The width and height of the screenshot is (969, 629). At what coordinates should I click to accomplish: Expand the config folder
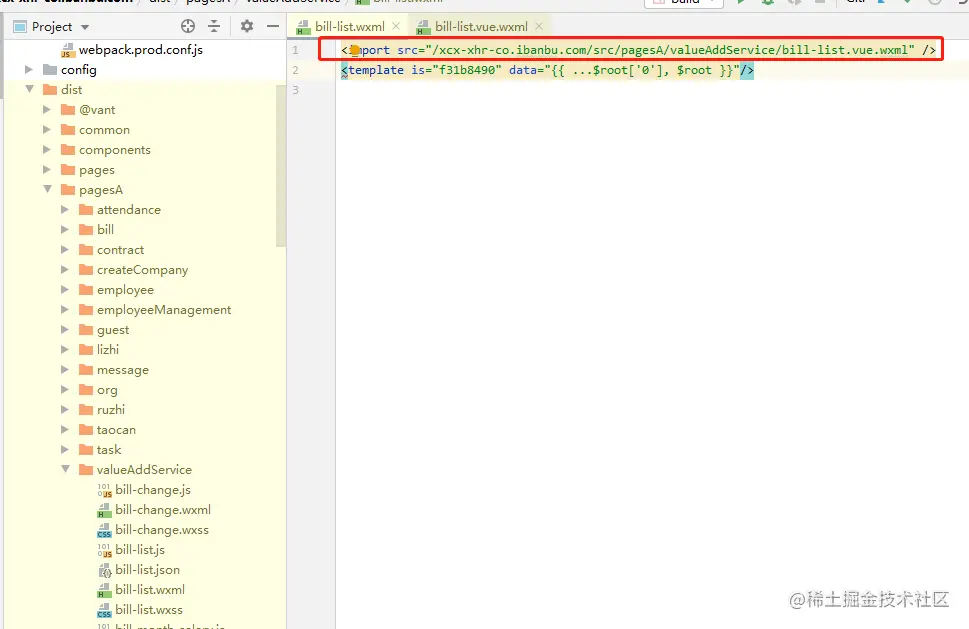28,69
